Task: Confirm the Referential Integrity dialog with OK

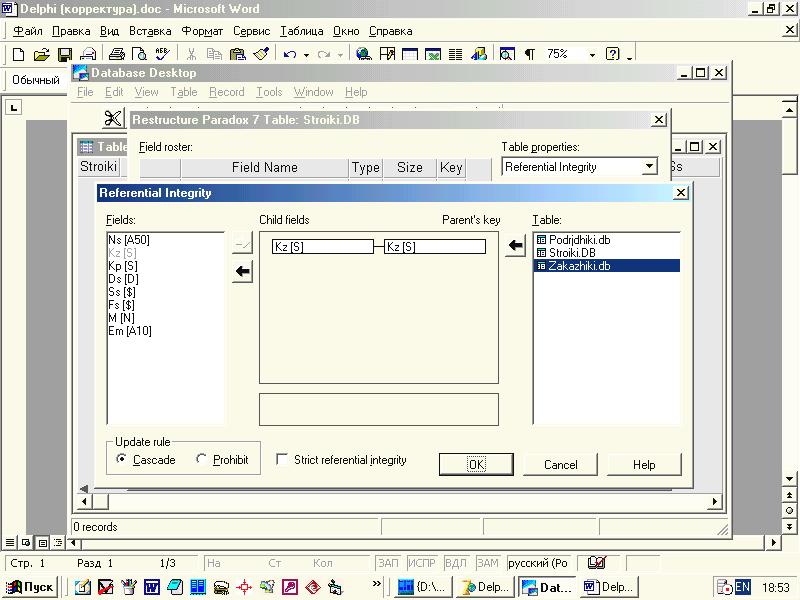Action: click(x=476, y=464)
